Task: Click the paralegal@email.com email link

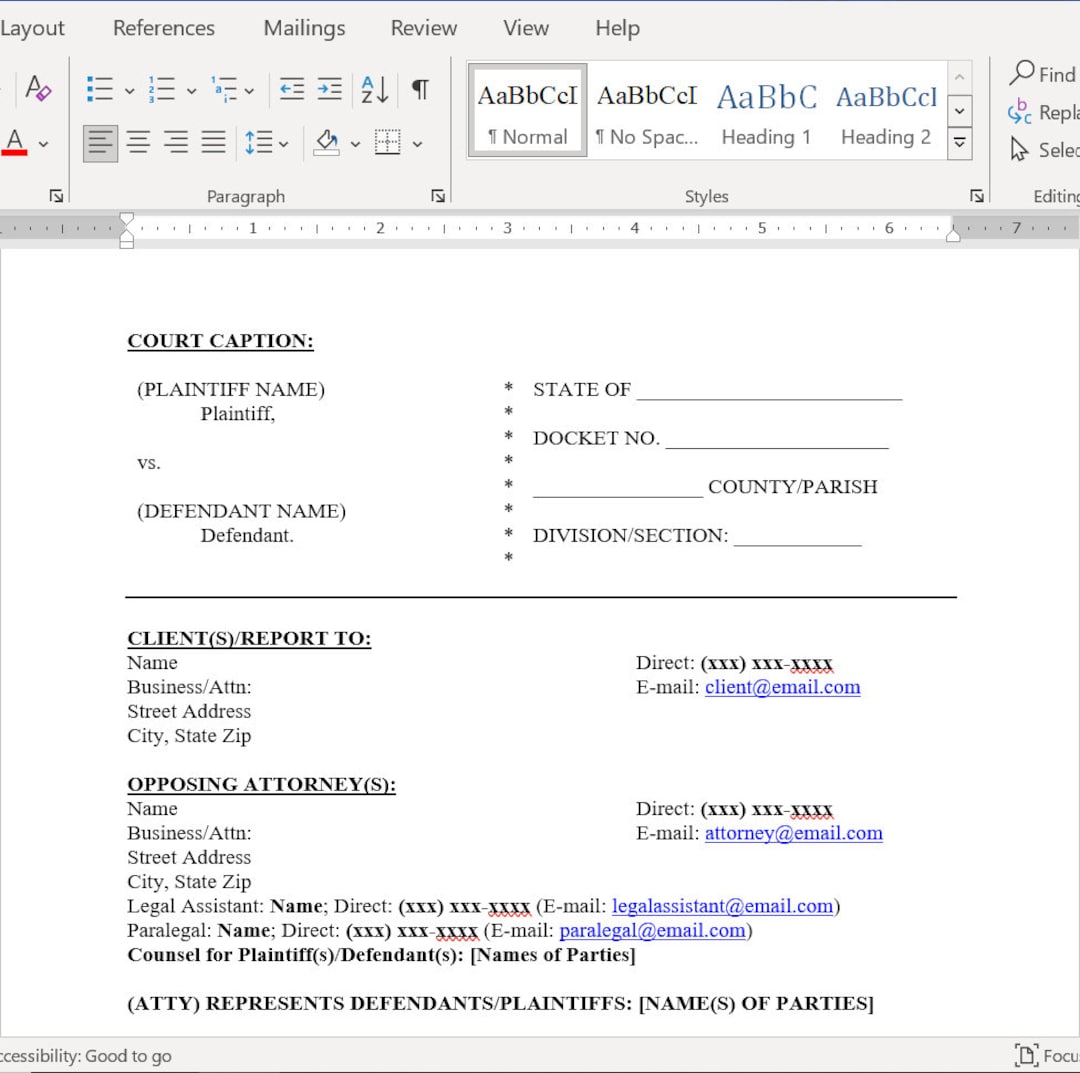Action: click(x=652, y=930)
